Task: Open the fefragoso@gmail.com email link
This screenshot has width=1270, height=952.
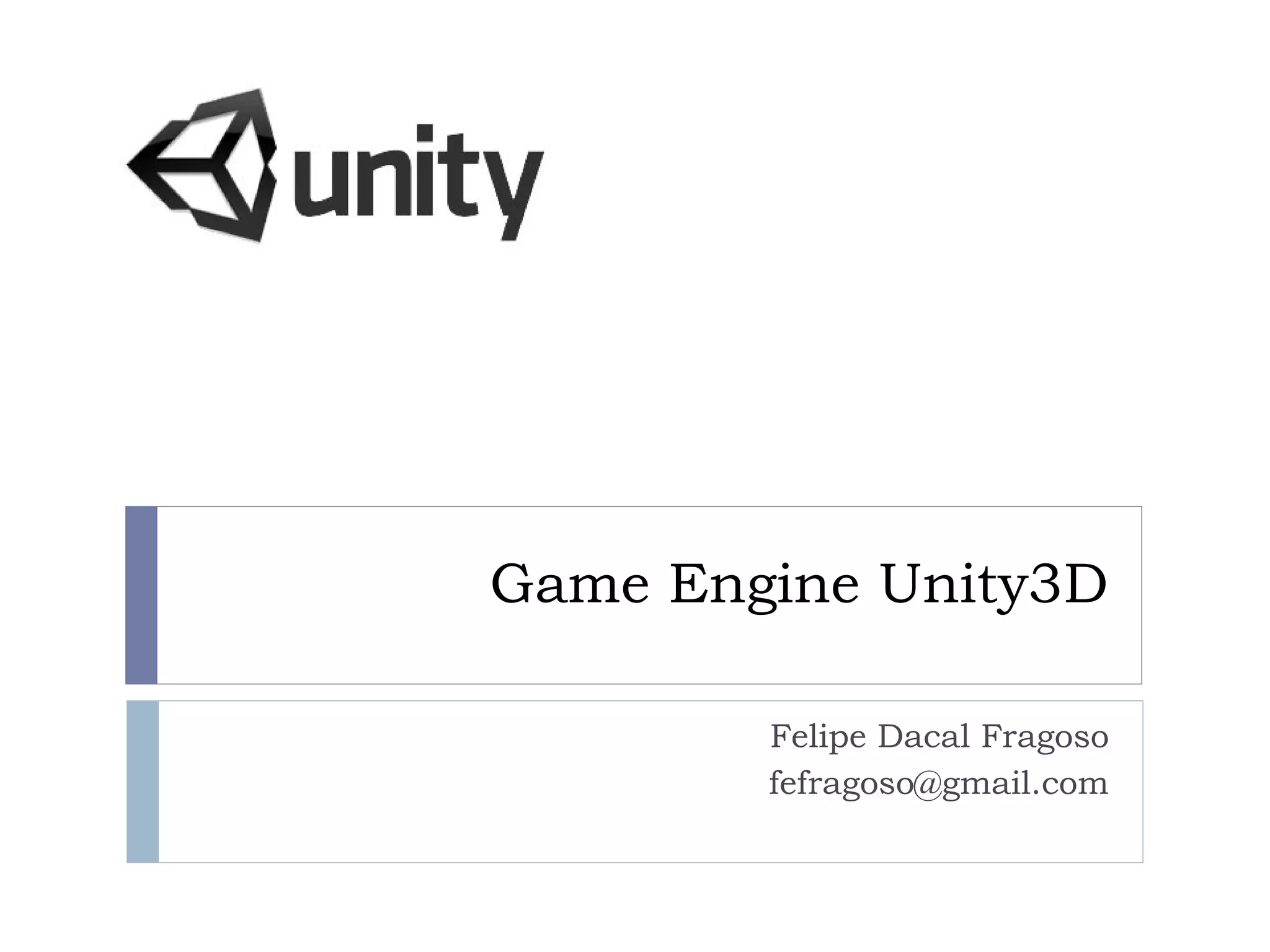Action: point(938,784)
